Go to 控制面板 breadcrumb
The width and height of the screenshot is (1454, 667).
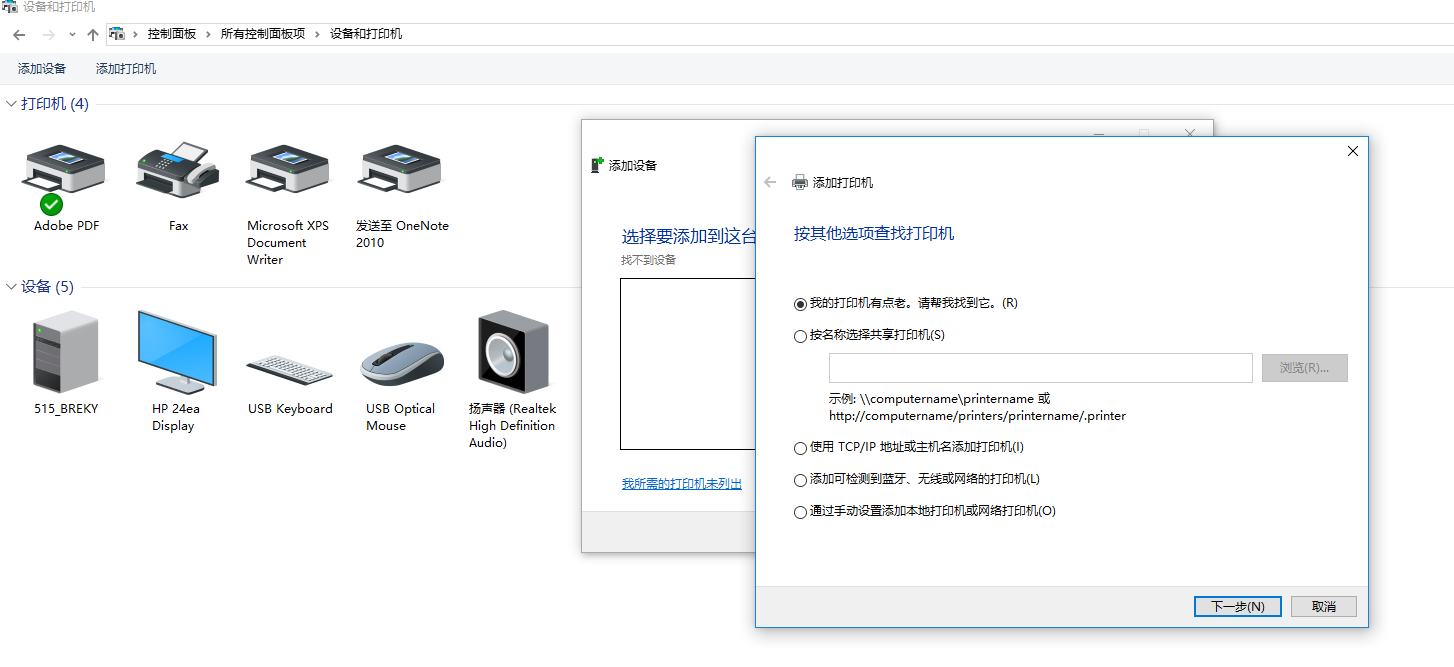coord(172,34)
